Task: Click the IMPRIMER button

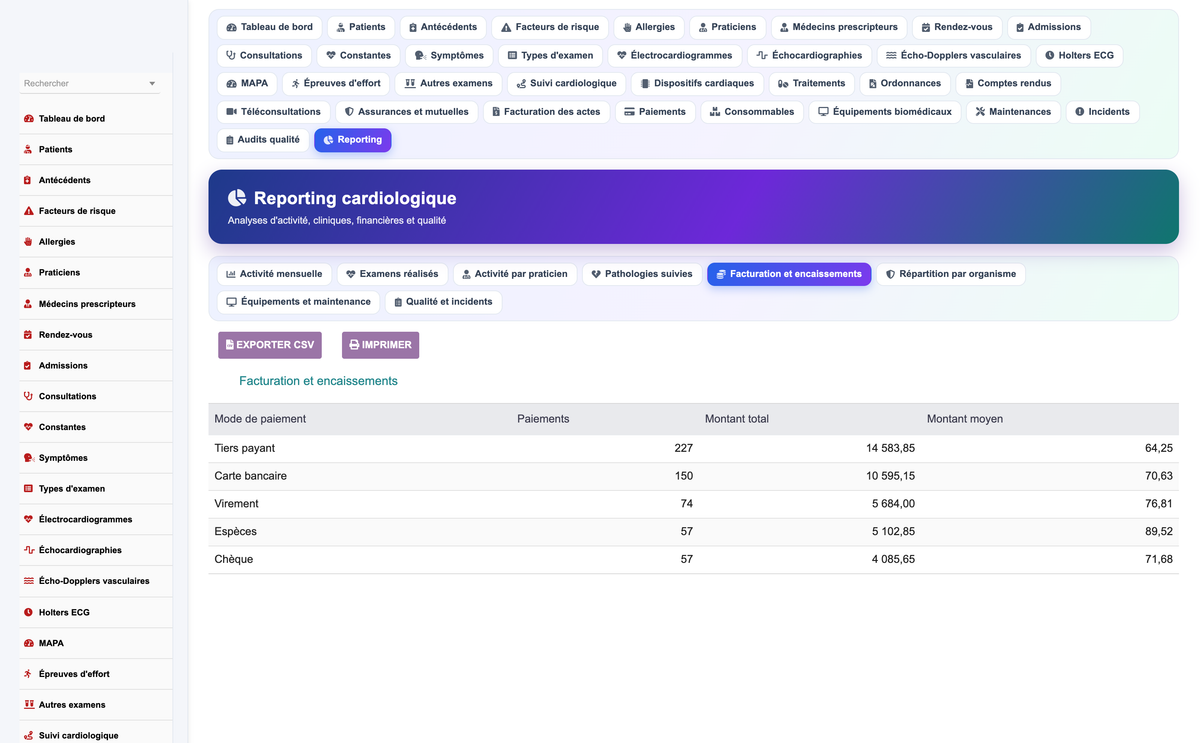Action: (380, 345)
